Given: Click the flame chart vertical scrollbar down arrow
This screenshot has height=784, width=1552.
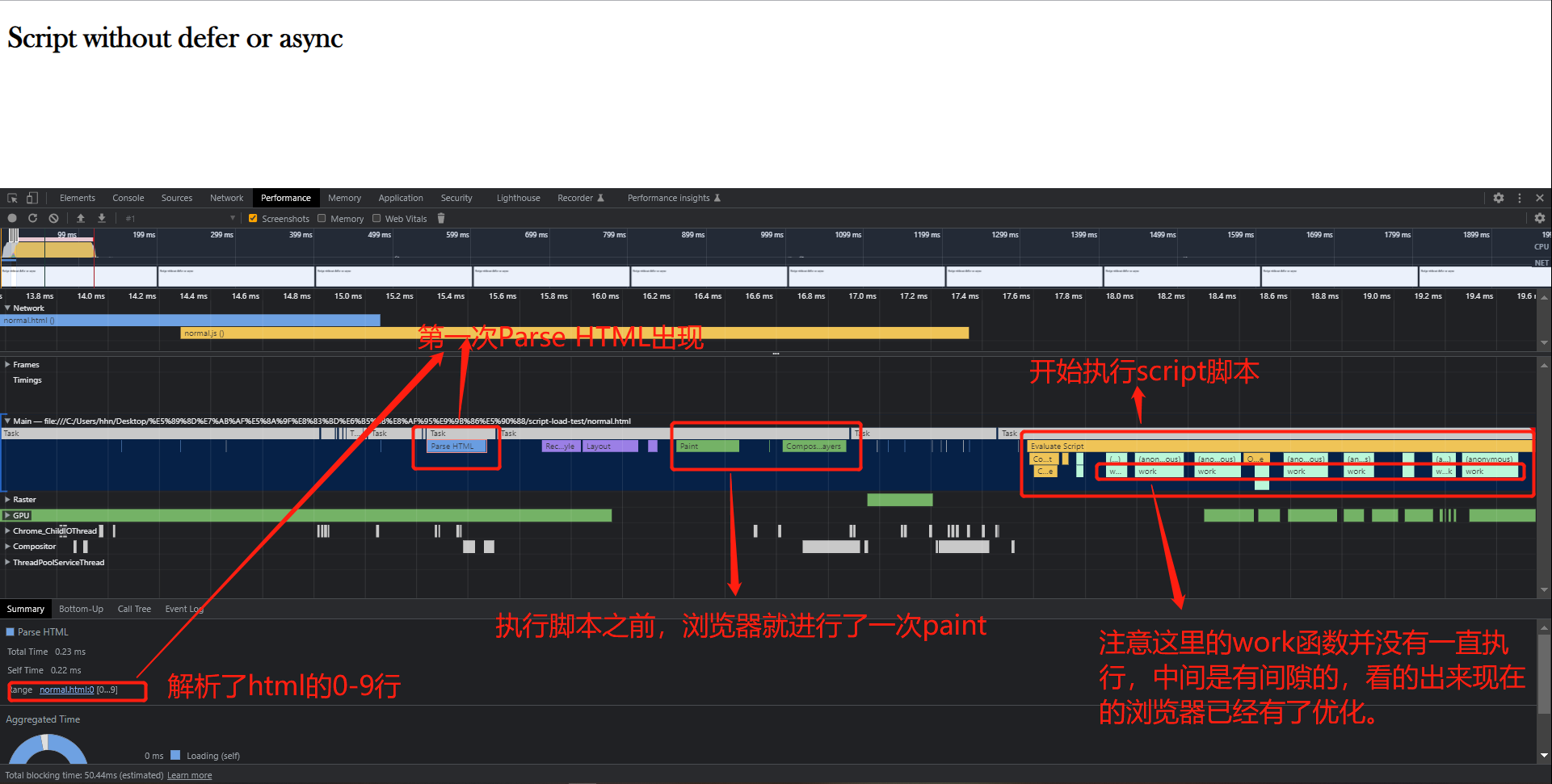Looking at the screenshot, I should (x=1544, y=589).
